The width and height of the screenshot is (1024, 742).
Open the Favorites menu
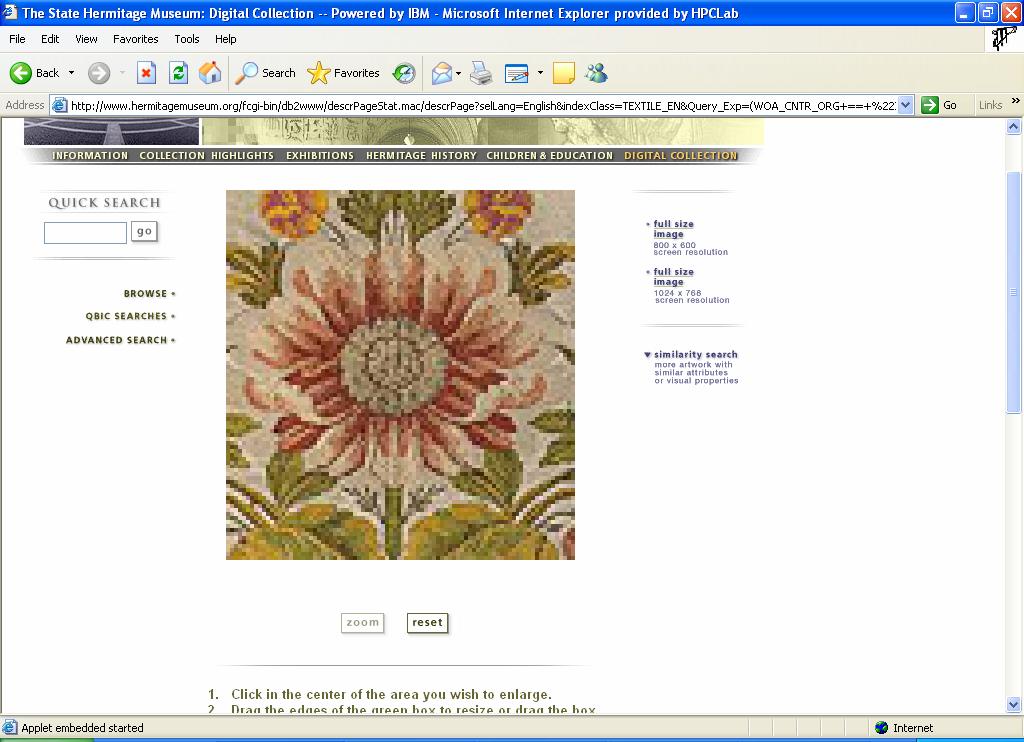point(135,39)
